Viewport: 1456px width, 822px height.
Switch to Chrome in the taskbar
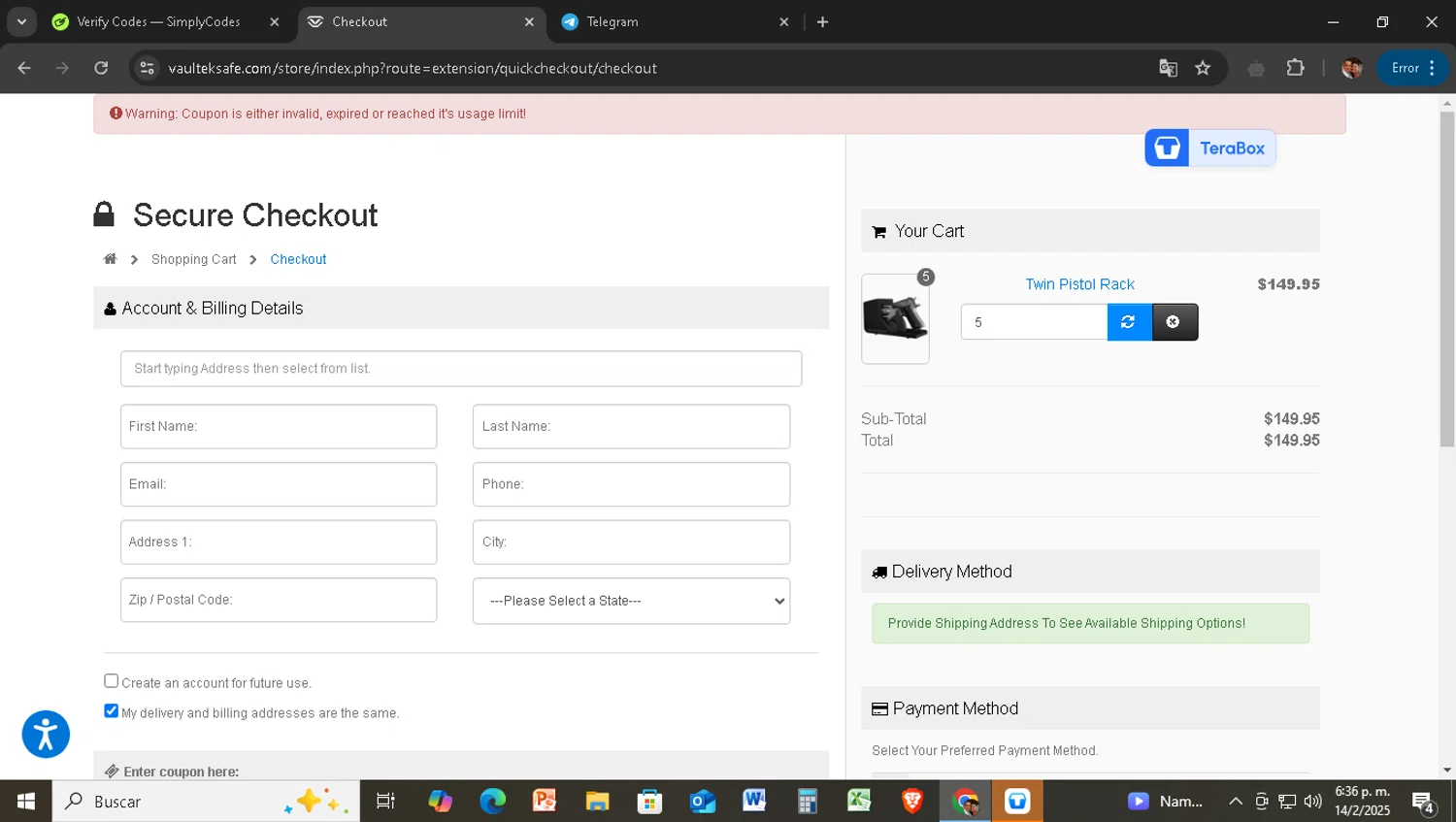(965, 802)
